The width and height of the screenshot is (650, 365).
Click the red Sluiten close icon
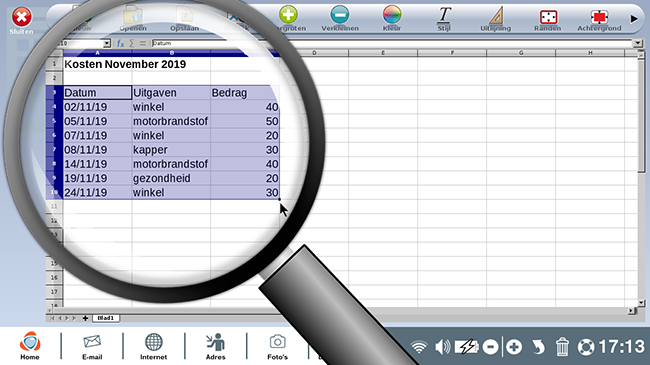click(x=22, y=17)
